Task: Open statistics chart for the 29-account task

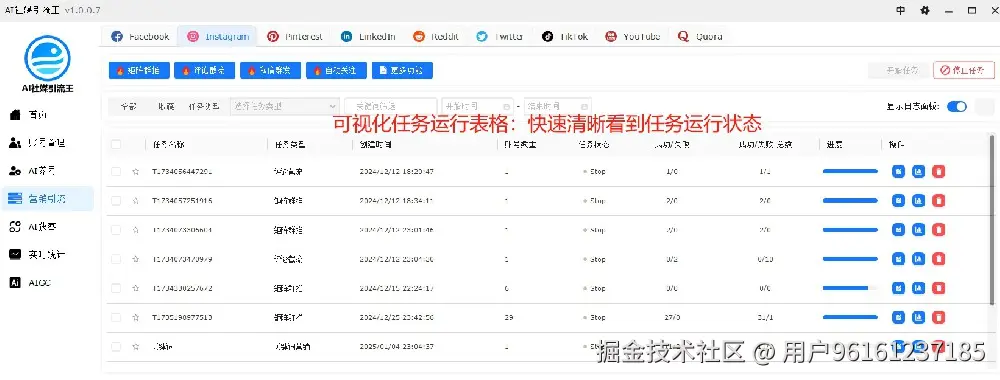Action: (x=918, y=317)
